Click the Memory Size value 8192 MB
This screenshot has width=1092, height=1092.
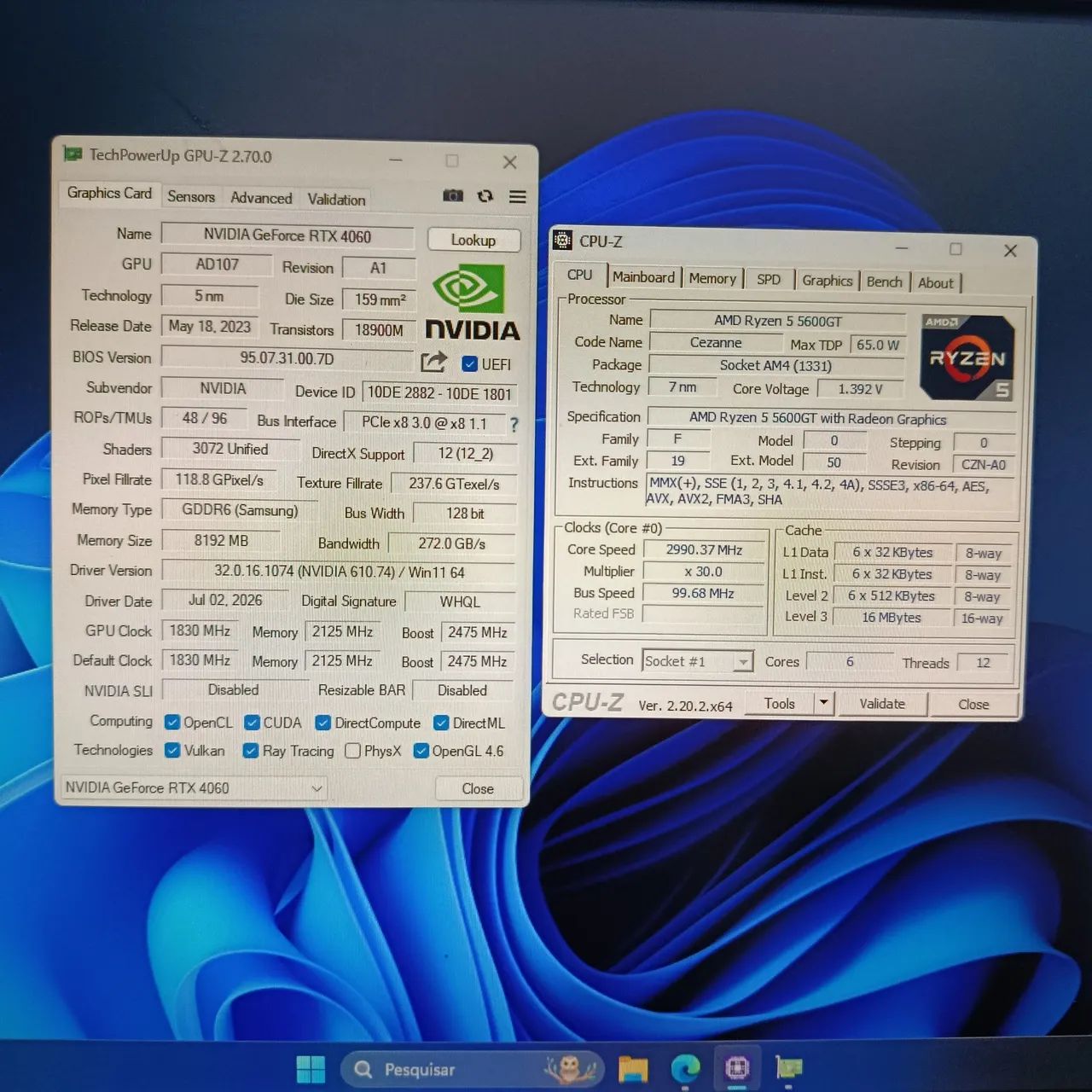point(221,541)
